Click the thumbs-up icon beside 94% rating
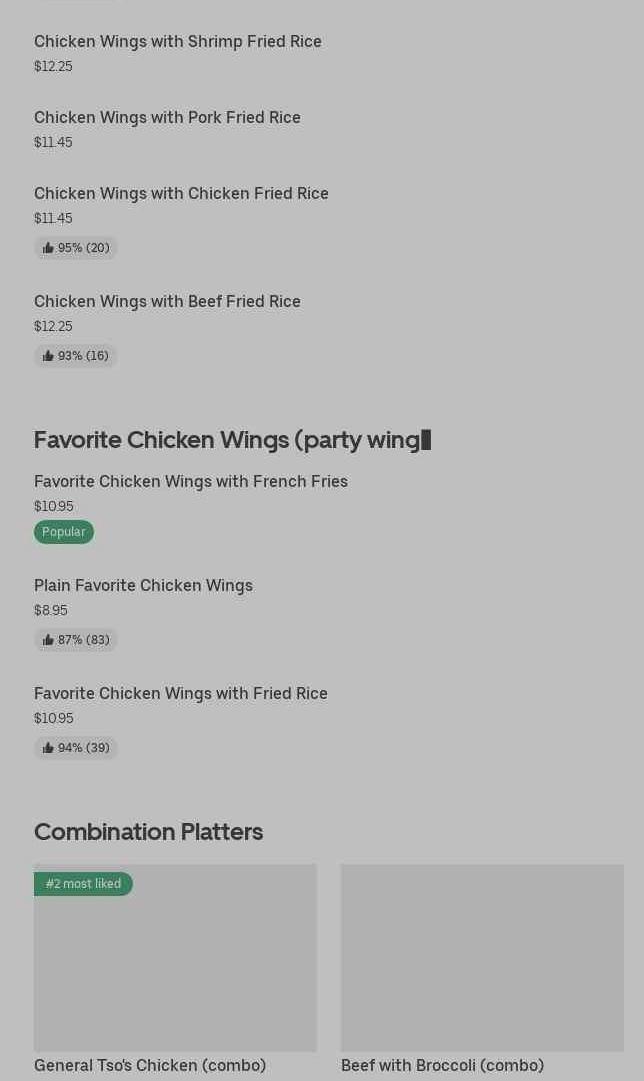644x1081 pixels. (48, 748)
